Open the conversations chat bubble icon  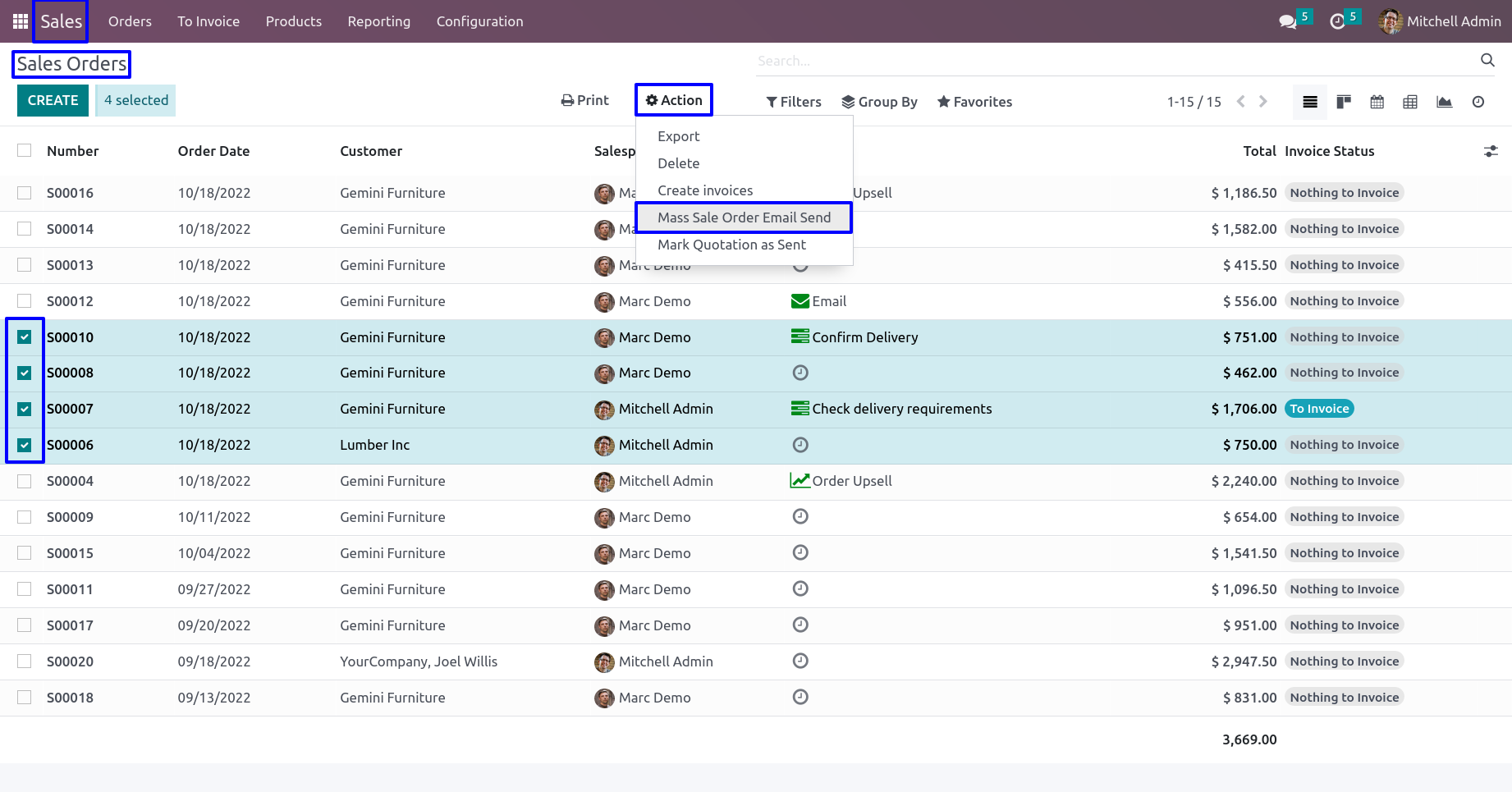point(1288,21)
